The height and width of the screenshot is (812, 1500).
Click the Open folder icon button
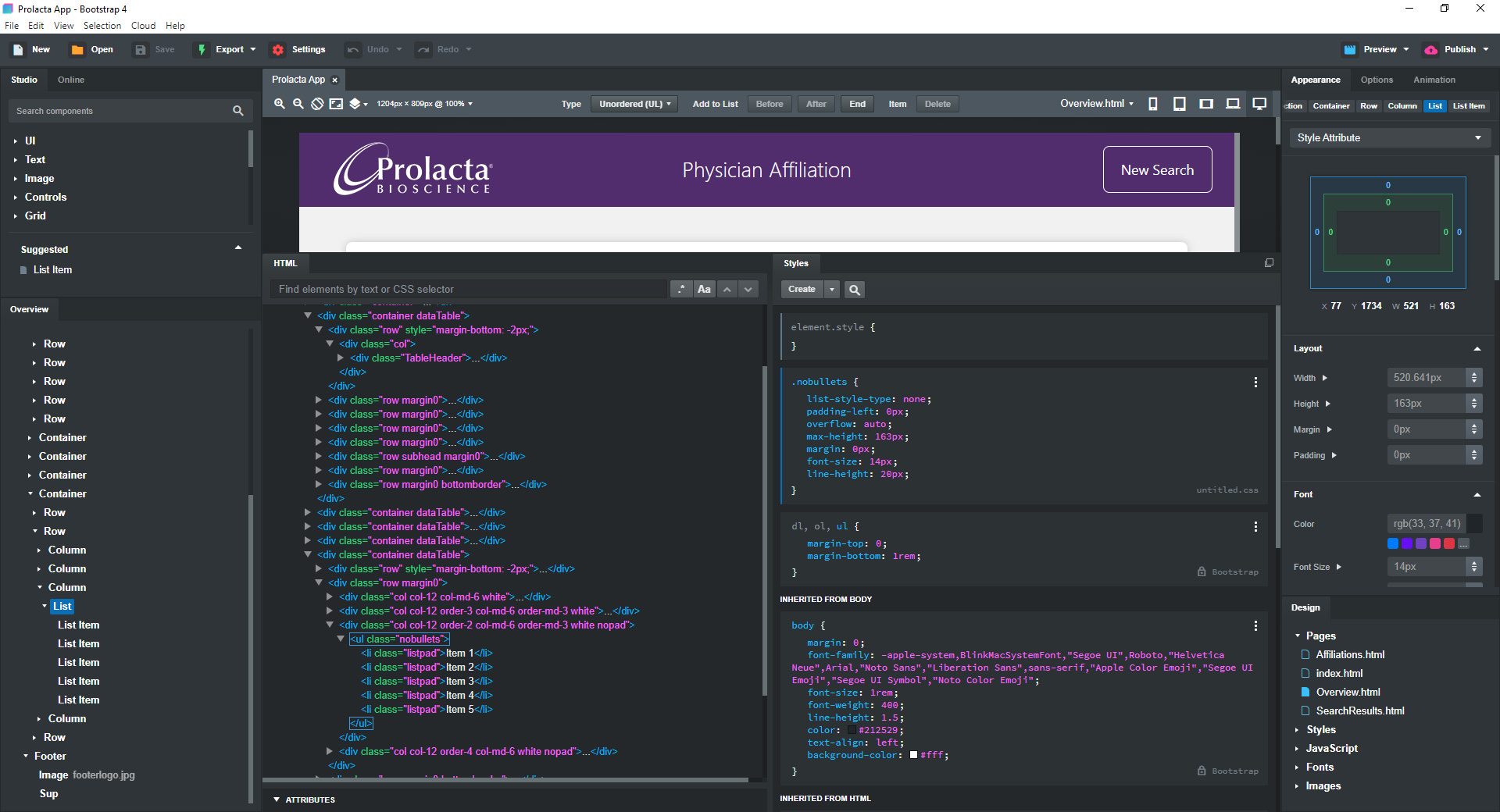77,49
